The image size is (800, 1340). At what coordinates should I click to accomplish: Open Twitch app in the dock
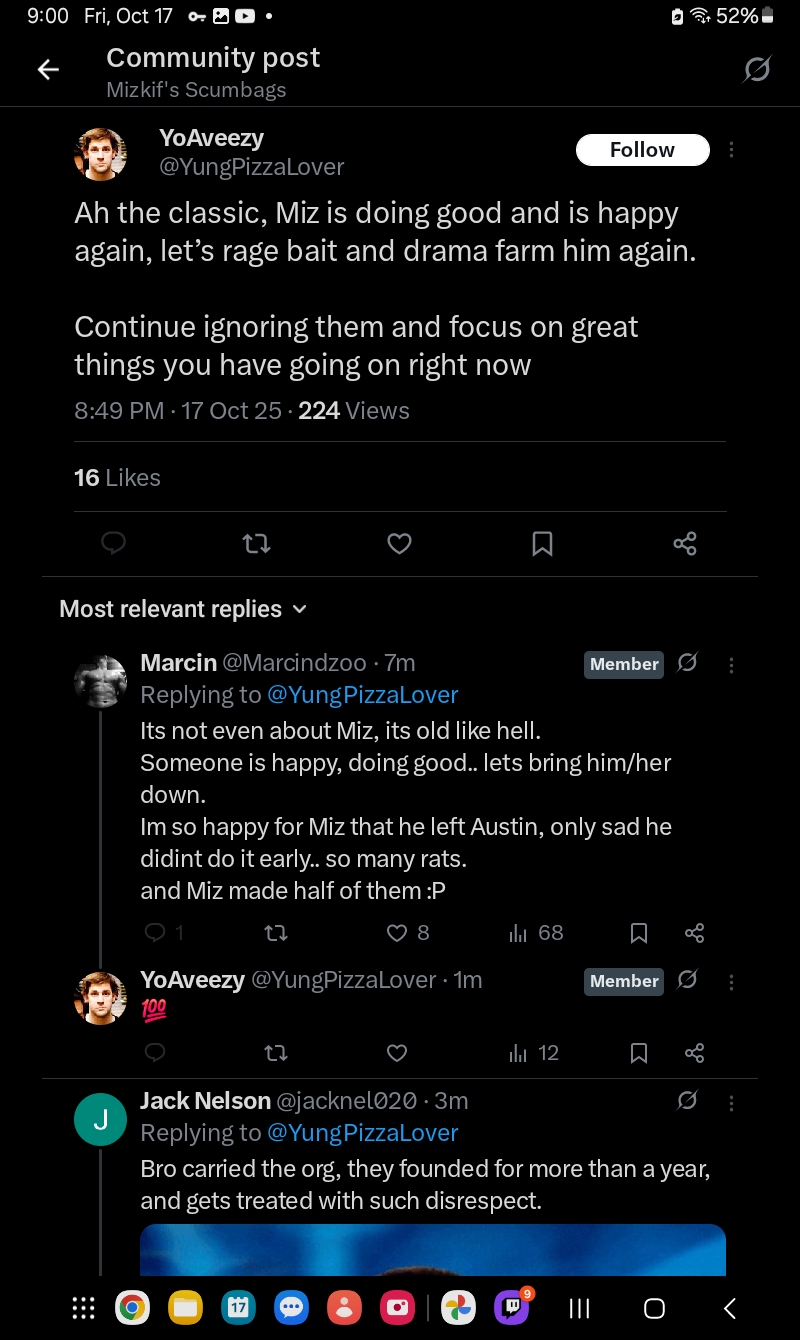[512, 1307]
